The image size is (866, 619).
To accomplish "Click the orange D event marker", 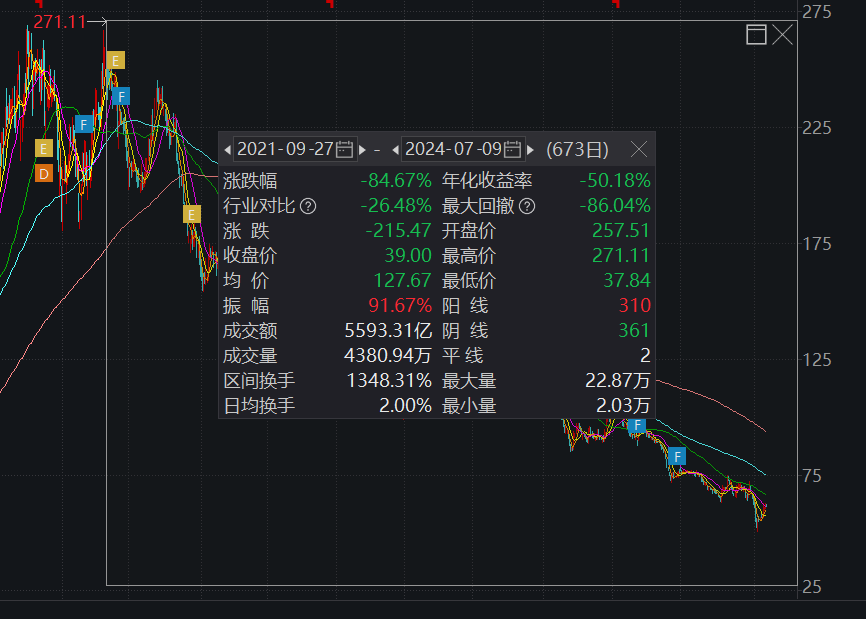I will (43, 174).
